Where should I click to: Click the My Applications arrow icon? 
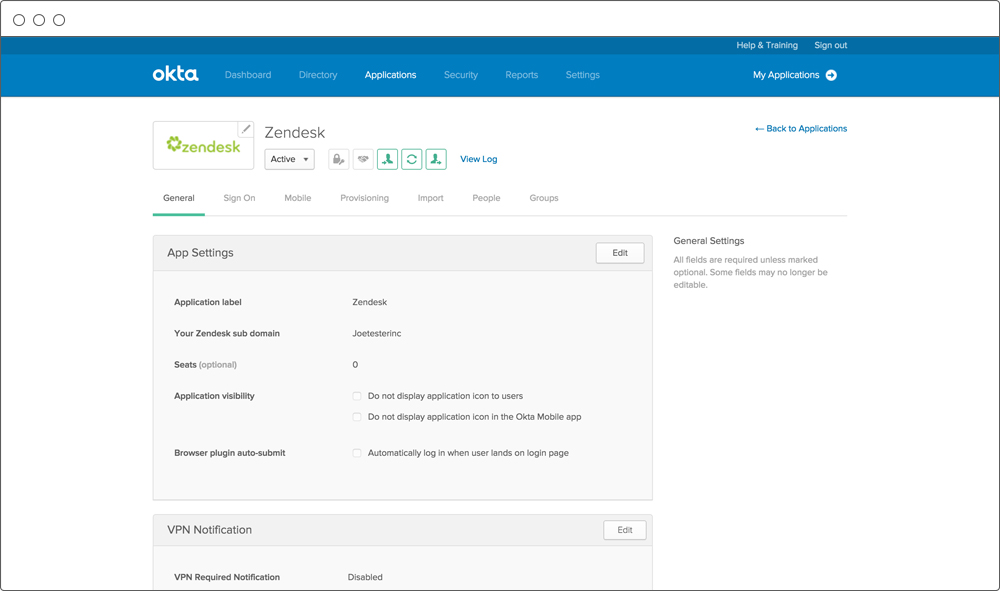831,75
